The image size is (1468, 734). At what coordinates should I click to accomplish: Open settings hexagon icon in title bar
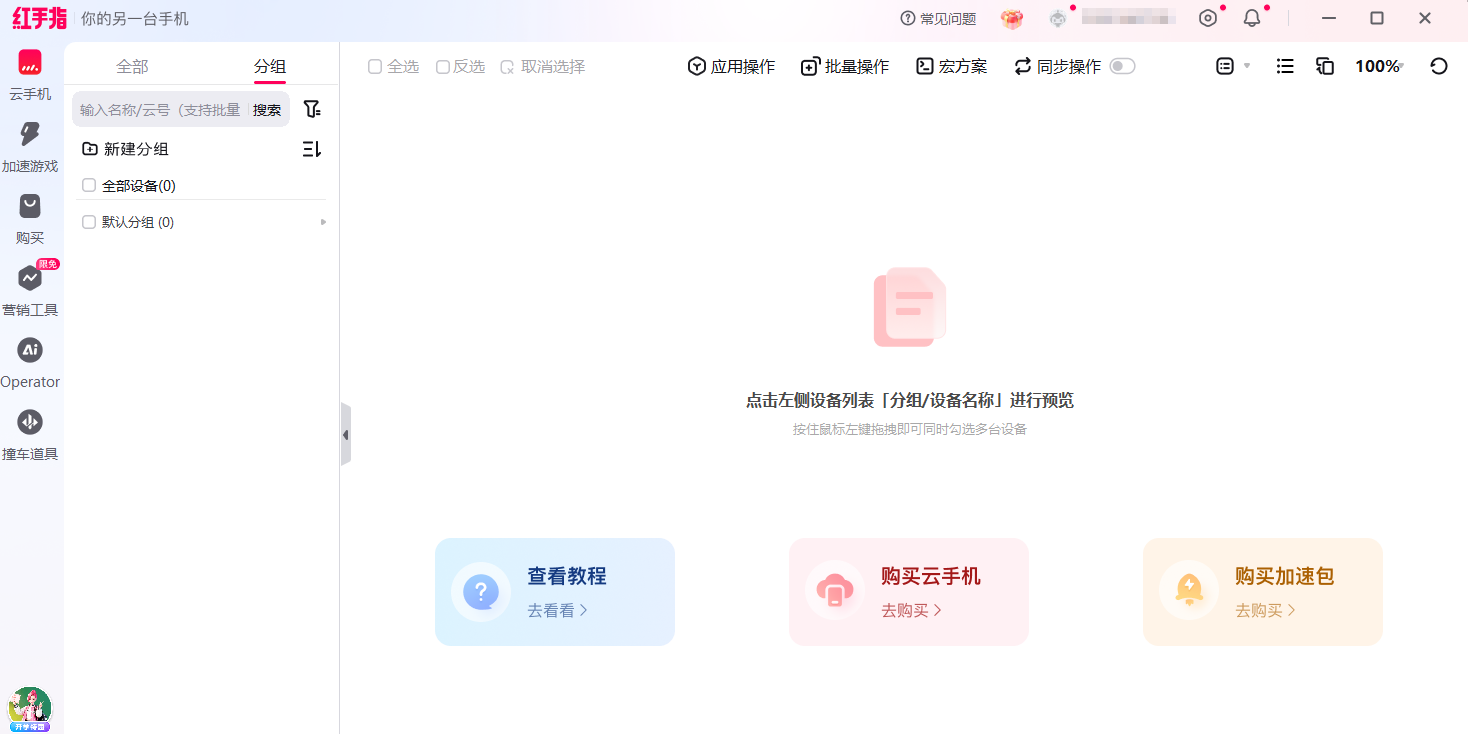[1208, 18]
